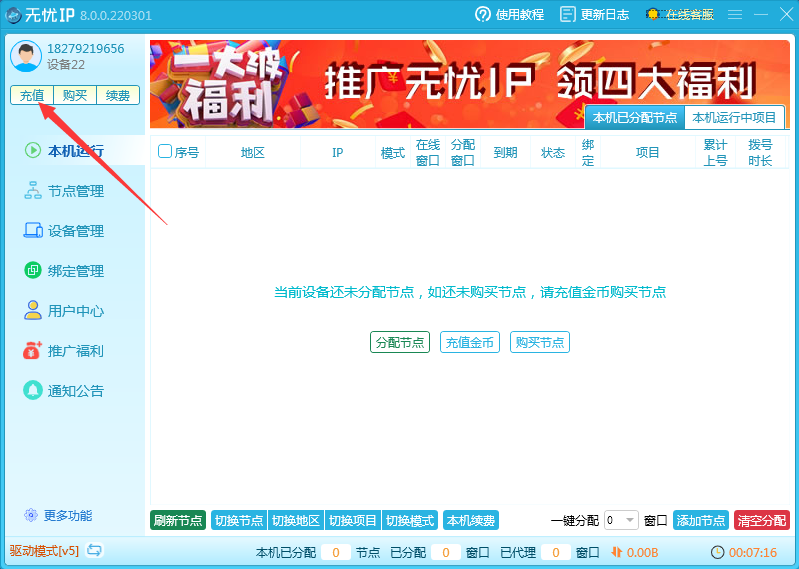Click the 充值 button under the account
Image resolution: width=799 pixels, height=569 pixels.
(32, 95)
